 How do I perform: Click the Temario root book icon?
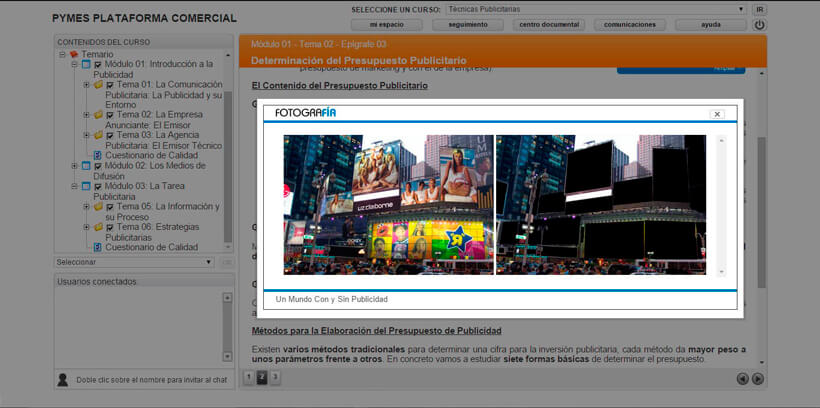coord(73,54)
